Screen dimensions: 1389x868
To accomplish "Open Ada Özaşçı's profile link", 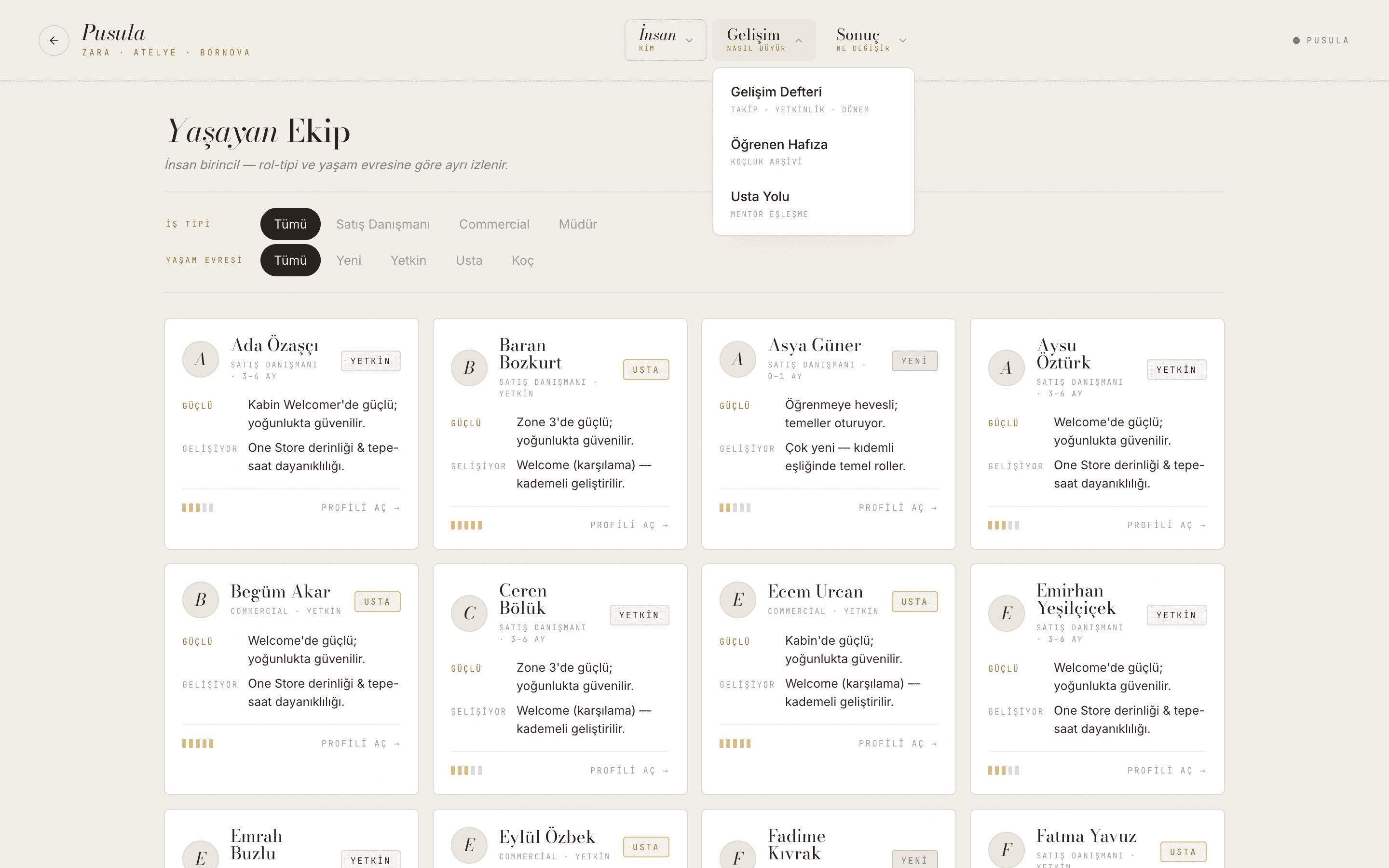I will (361, 508).
